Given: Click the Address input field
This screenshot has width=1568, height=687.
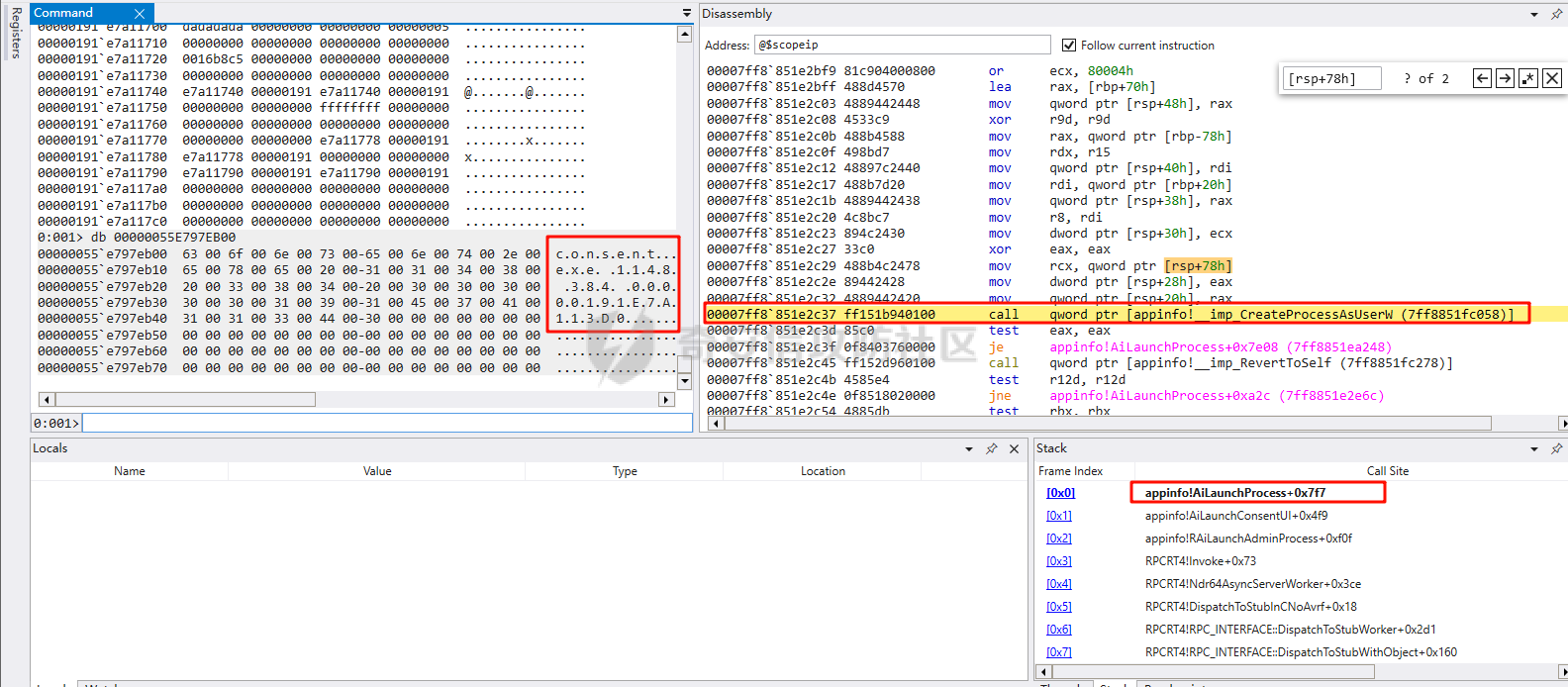Looking at the screenshot, I should 903,45.
